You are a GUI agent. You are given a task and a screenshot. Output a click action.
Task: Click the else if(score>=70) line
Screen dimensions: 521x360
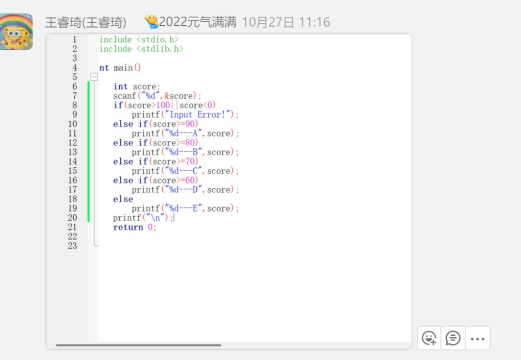[x=156, y=161]
